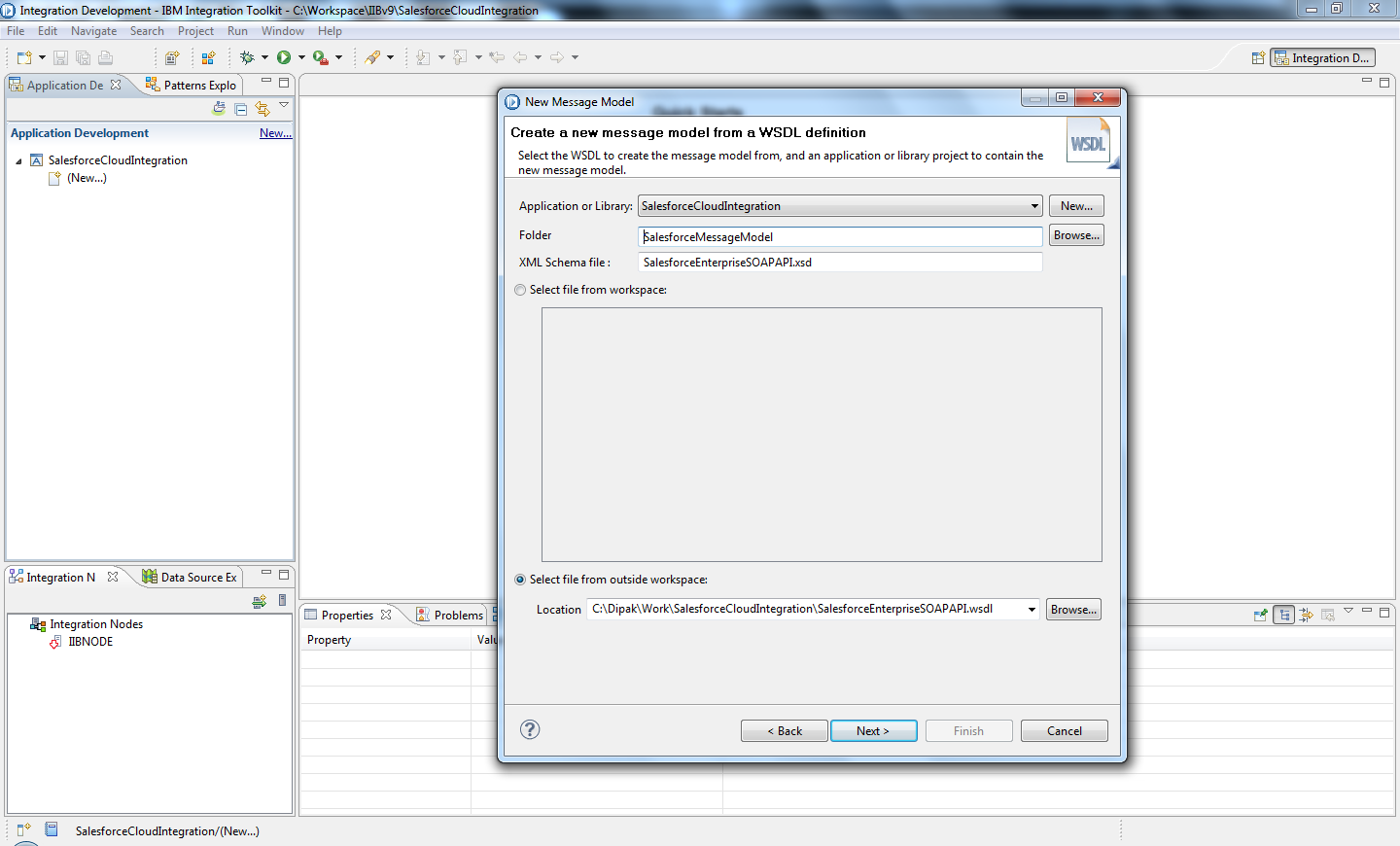
Task: Click the Print toolbar icon
Action: pos(105,57)
